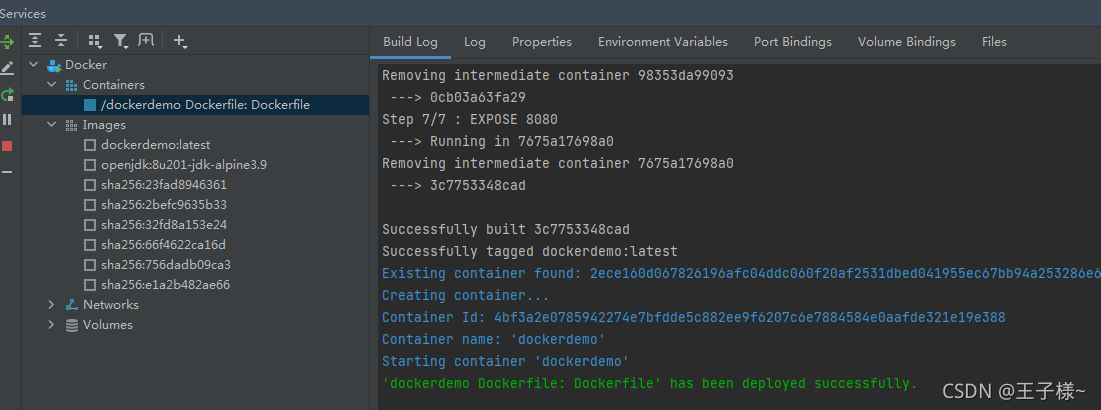Select the openjdk:8u201-jdk-alpine3.9 image box
Screen dimensions: 1101x410
pyautogui.click(x=89, y=165)
